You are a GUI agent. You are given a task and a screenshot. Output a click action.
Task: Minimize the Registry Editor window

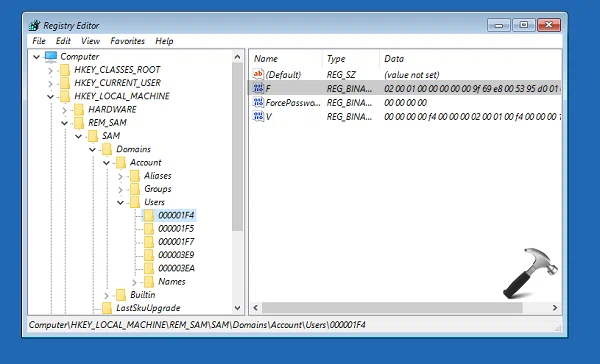click(x=499, y=25)
